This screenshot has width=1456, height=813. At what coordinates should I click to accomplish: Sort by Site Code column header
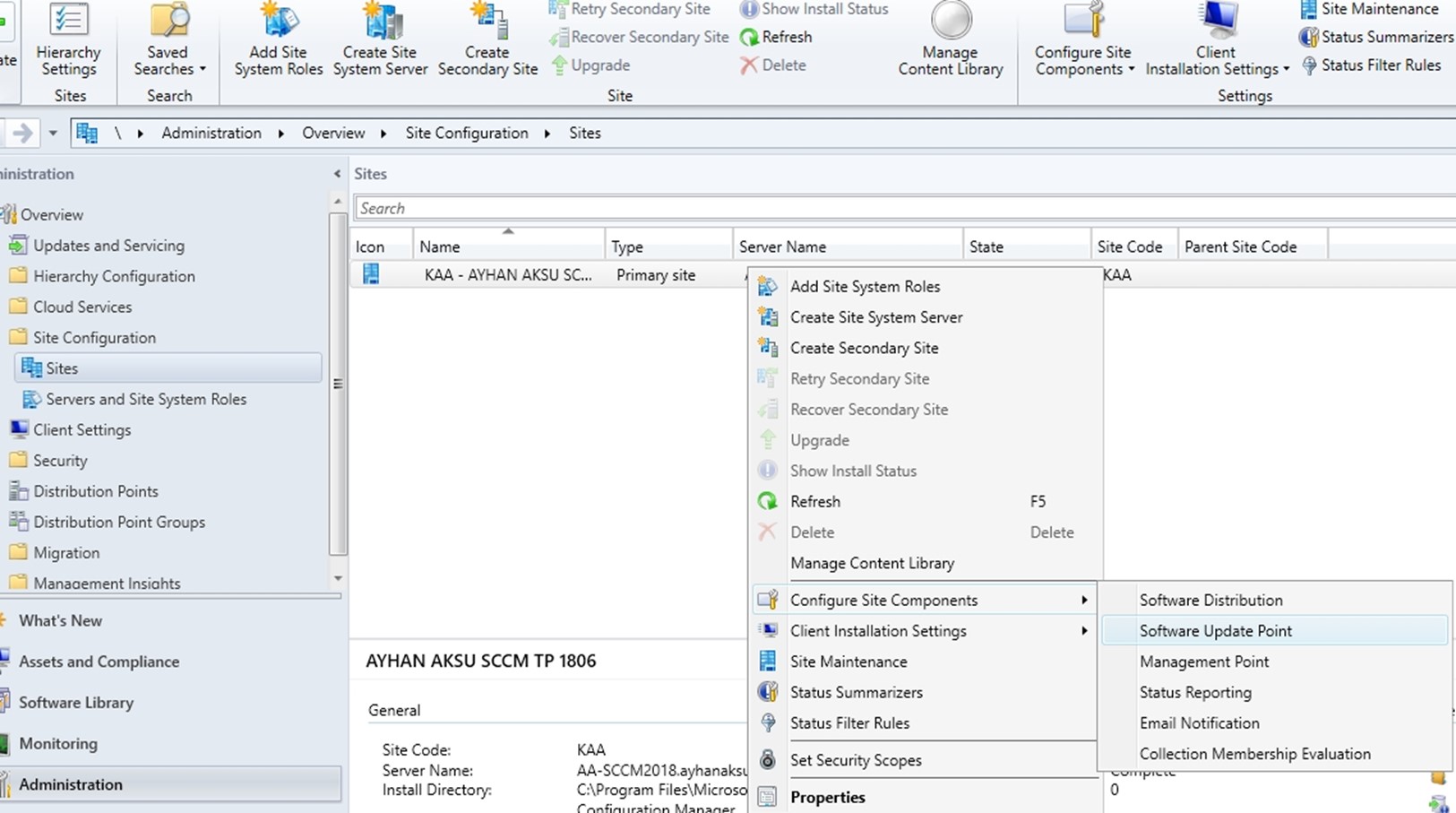pos(1133,246)
